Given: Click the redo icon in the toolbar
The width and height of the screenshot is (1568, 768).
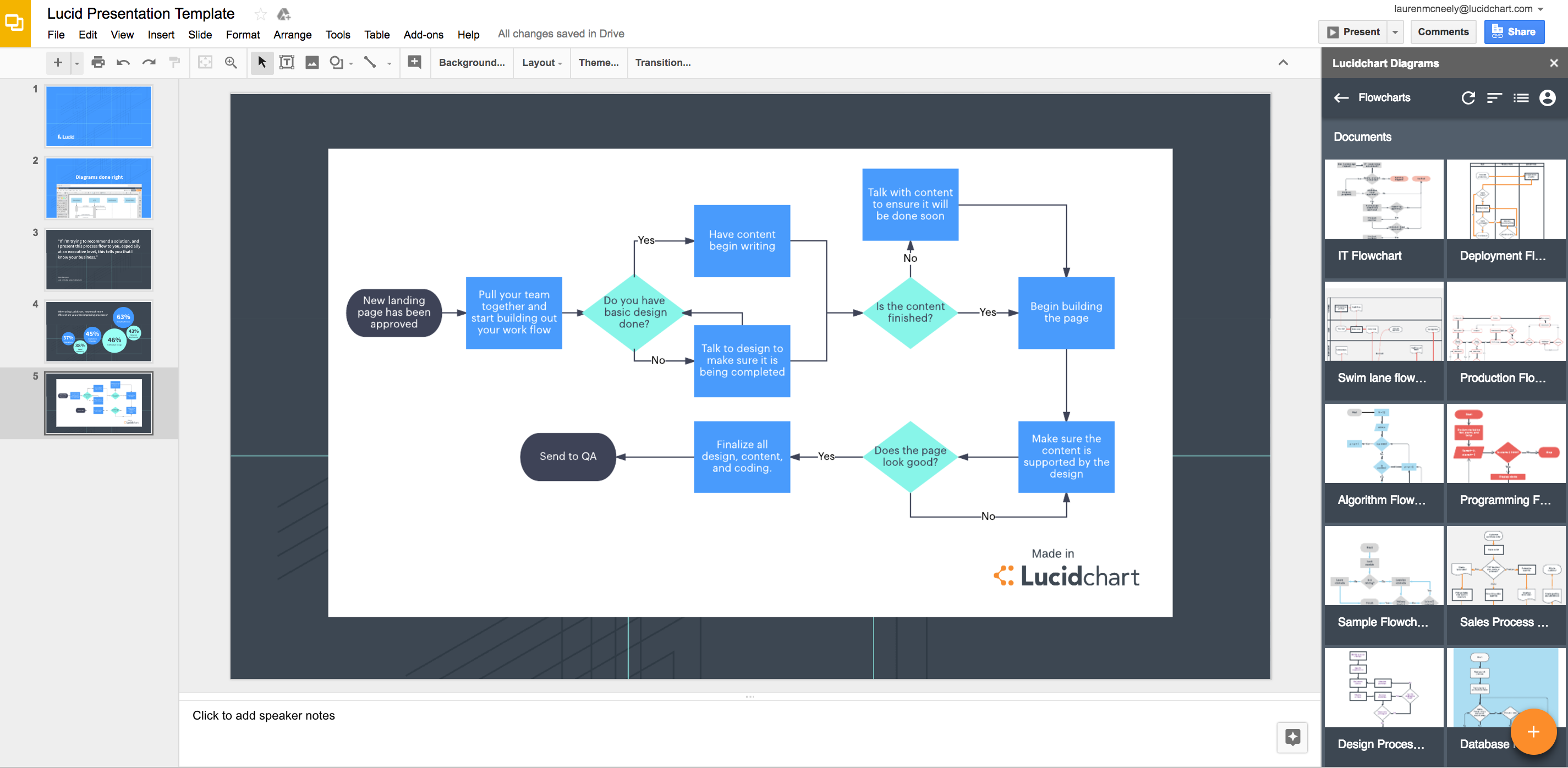Looking at the screenshot, I should click(147, 62).
